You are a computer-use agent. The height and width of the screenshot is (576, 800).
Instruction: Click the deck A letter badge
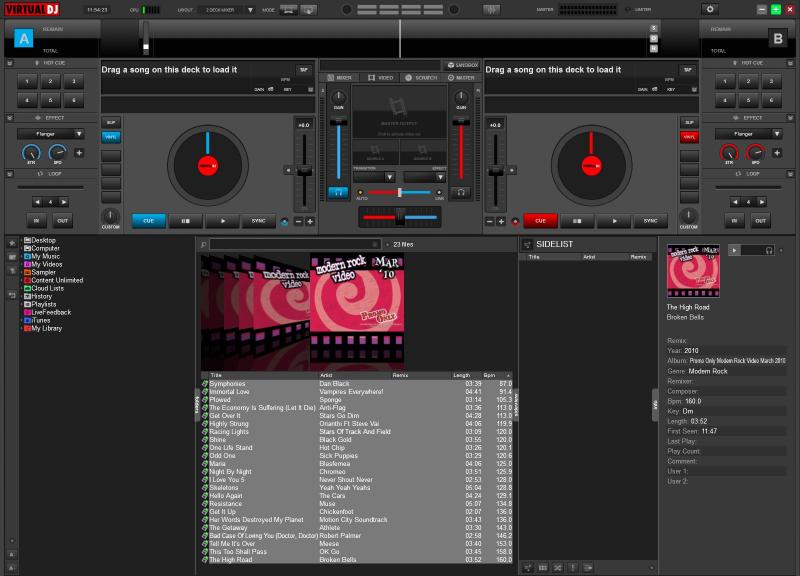click(23, 38)
